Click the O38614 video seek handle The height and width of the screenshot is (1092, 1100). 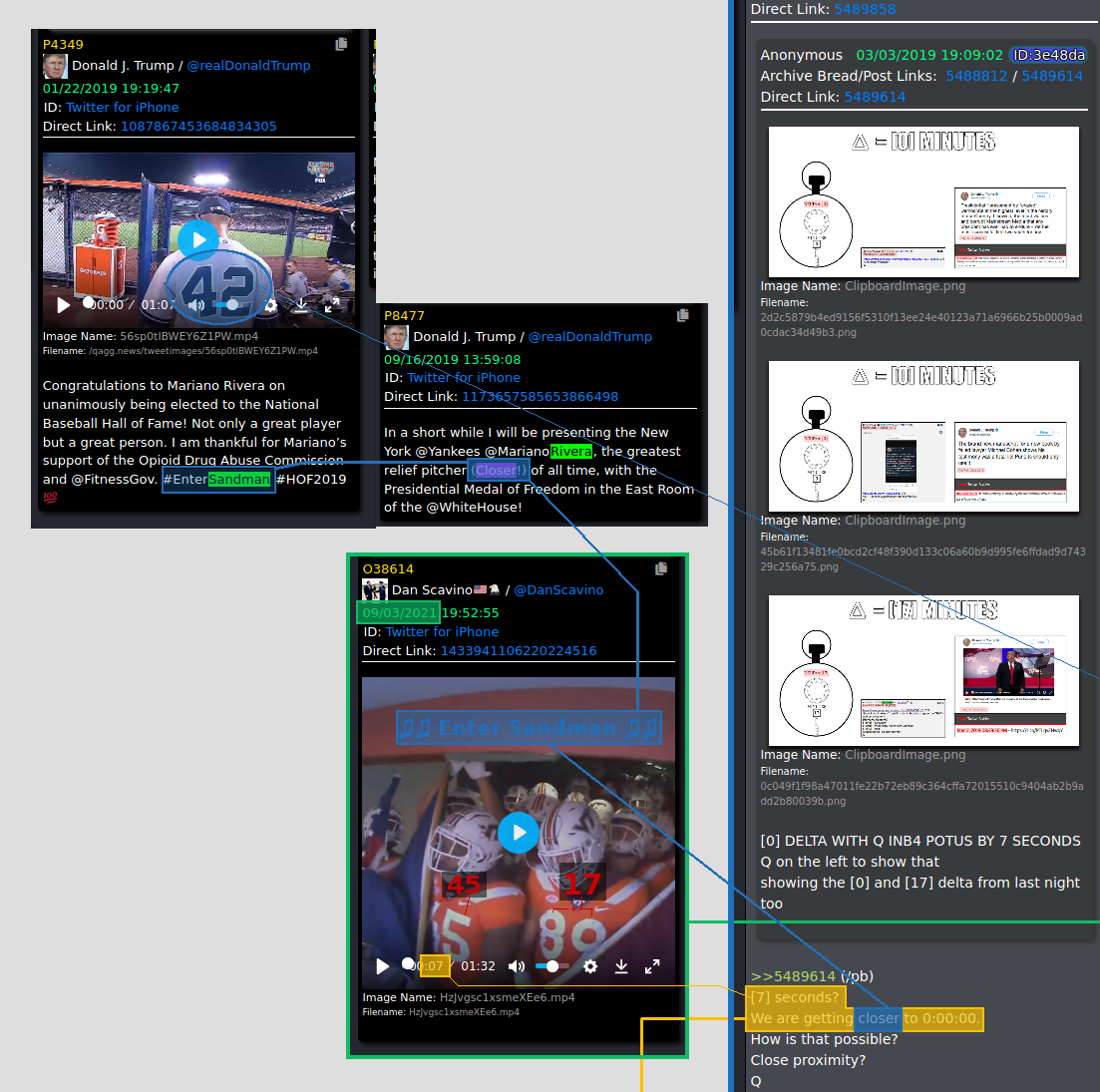click(x=408, y=963)
